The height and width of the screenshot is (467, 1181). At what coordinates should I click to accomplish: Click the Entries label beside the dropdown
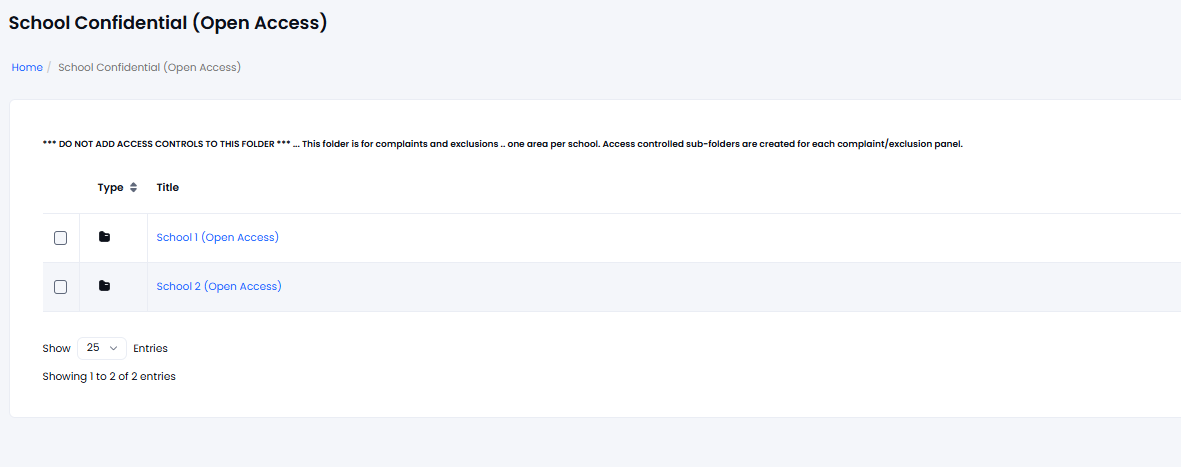tap(151, 348)
